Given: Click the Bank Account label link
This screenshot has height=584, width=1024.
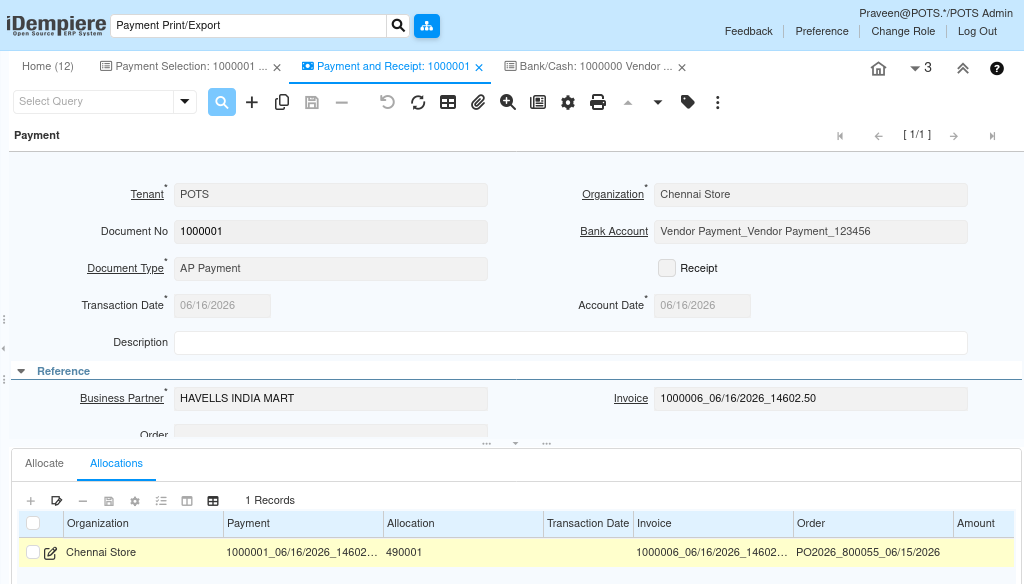Looking at the screenshot, I should tap(614, 231).
